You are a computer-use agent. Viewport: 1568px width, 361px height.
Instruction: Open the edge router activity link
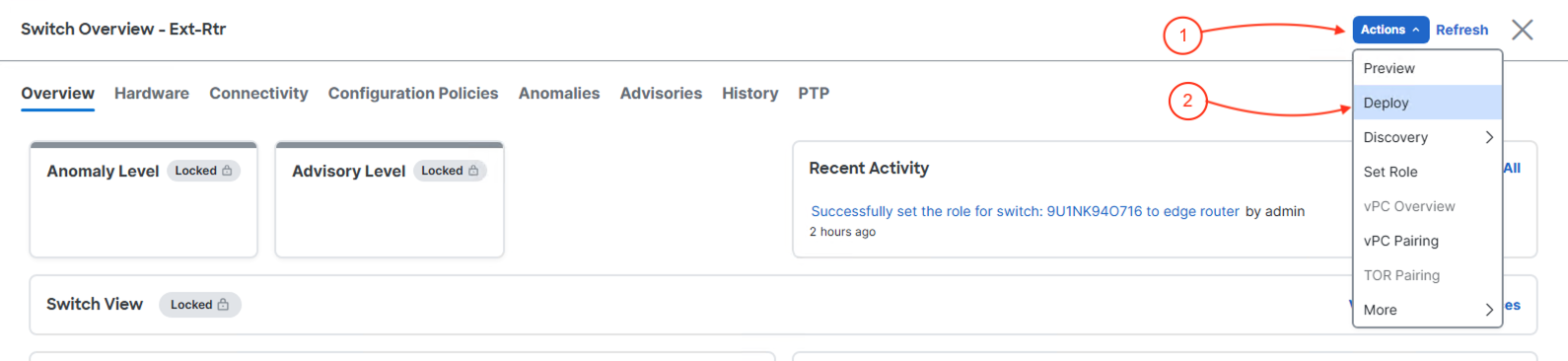click(1025, 211)
